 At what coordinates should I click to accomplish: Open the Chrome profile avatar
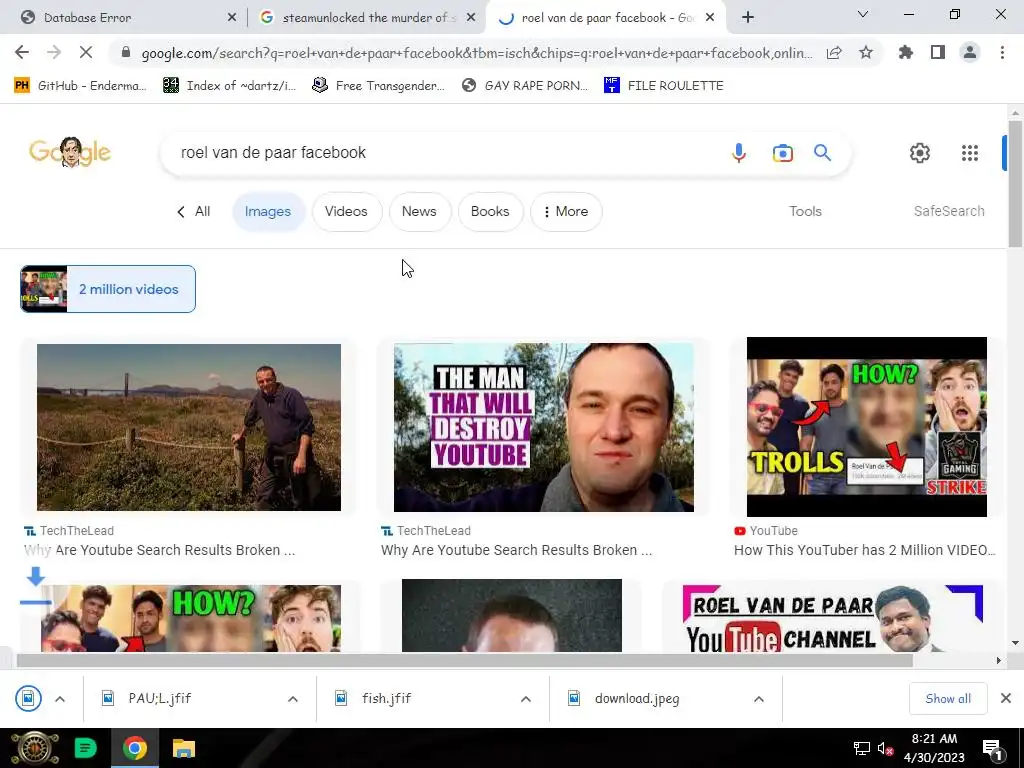(x=970, y=53)
